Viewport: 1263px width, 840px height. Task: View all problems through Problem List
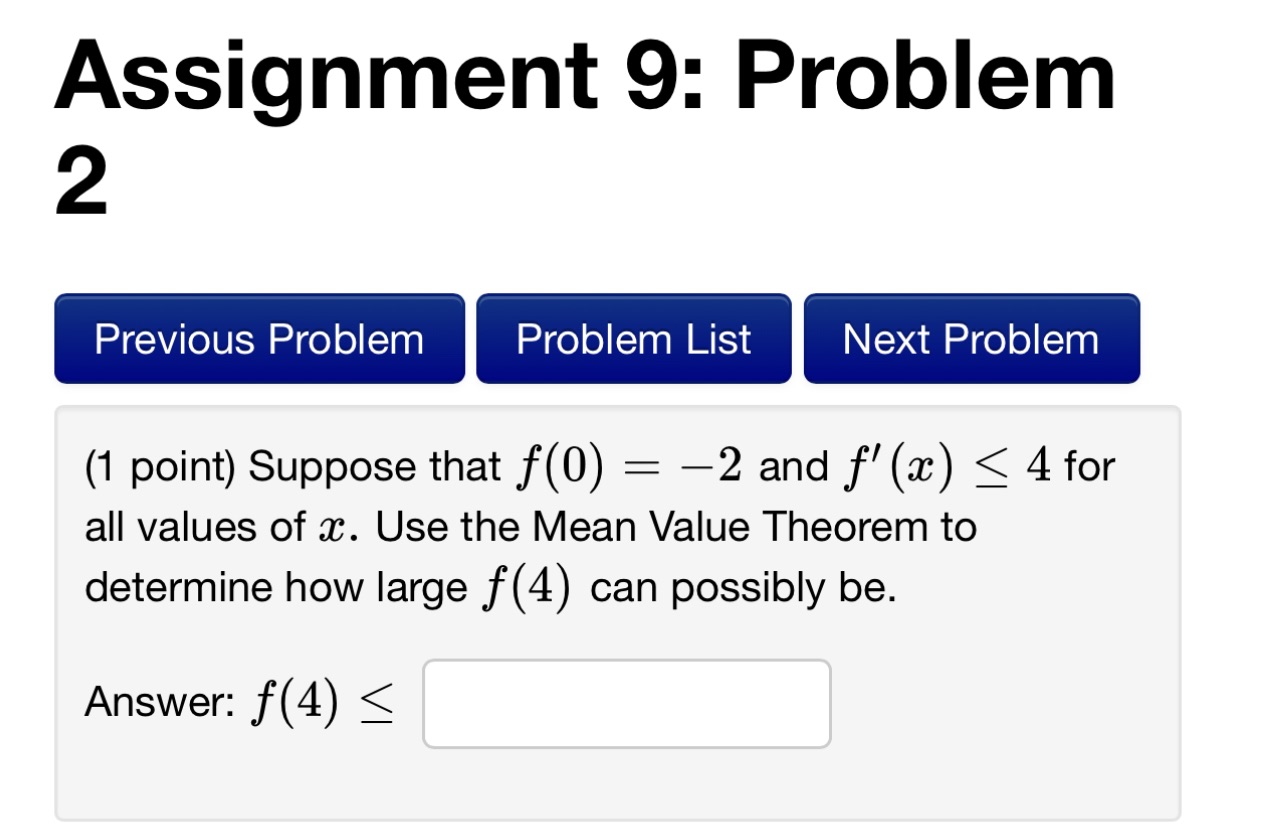coord(633,339)
